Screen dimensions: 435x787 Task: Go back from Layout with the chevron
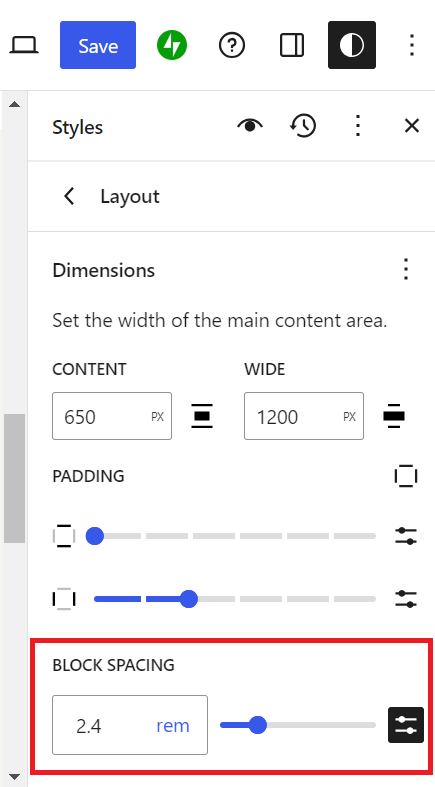[69, 196]
